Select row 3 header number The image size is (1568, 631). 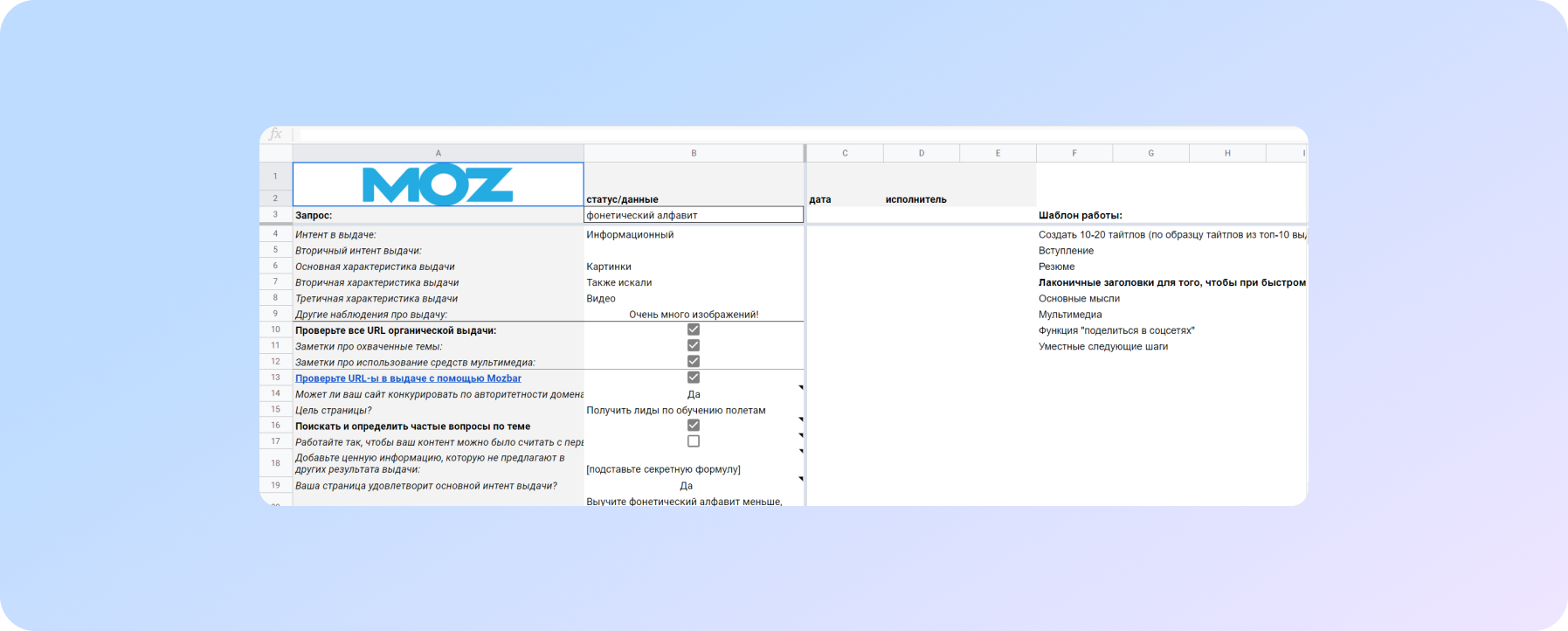click(275, 215)
